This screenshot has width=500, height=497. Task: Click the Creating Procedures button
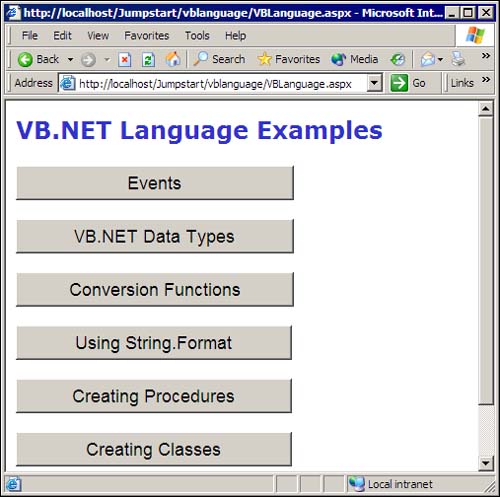tap(154, 396)
